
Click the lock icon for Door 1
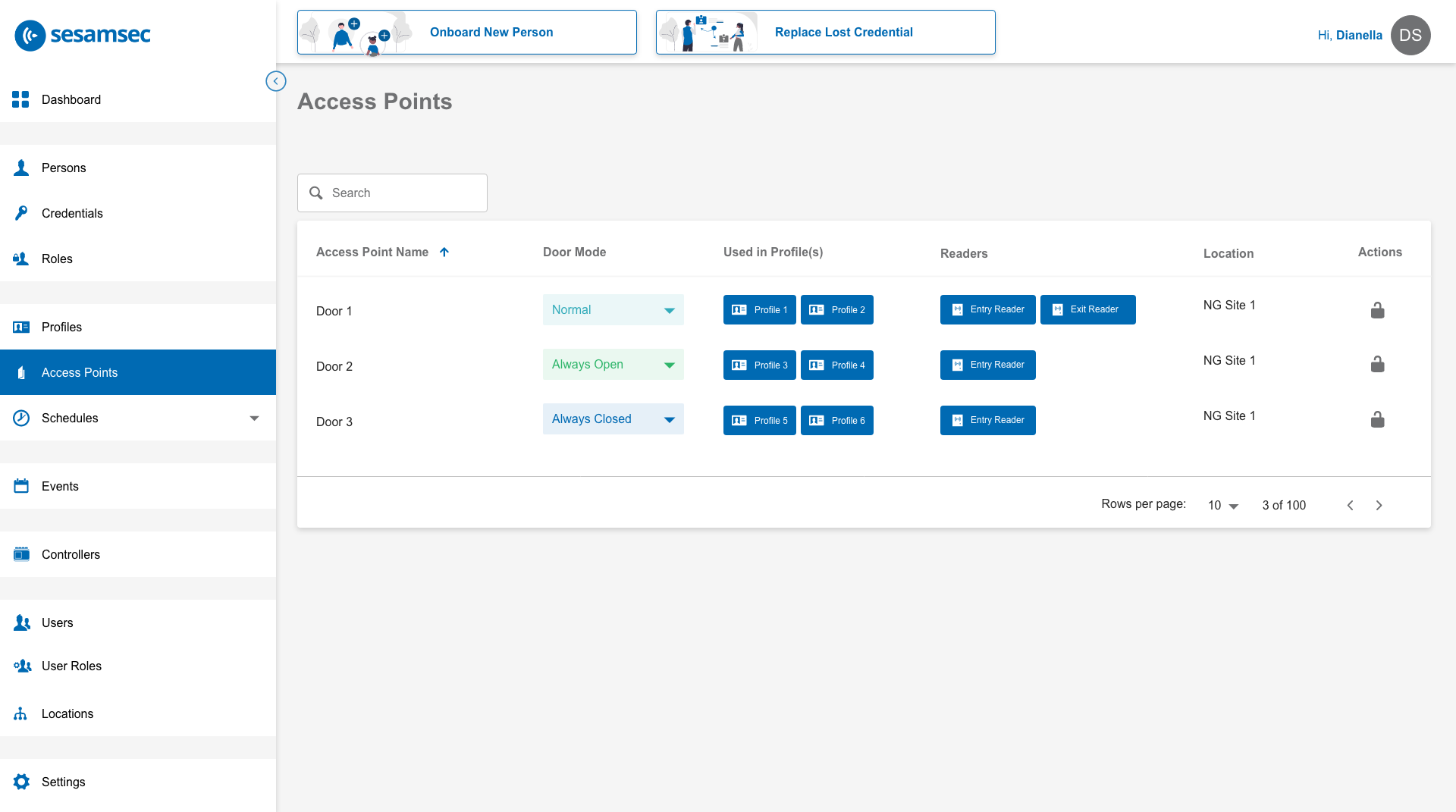coord(1377,310)
